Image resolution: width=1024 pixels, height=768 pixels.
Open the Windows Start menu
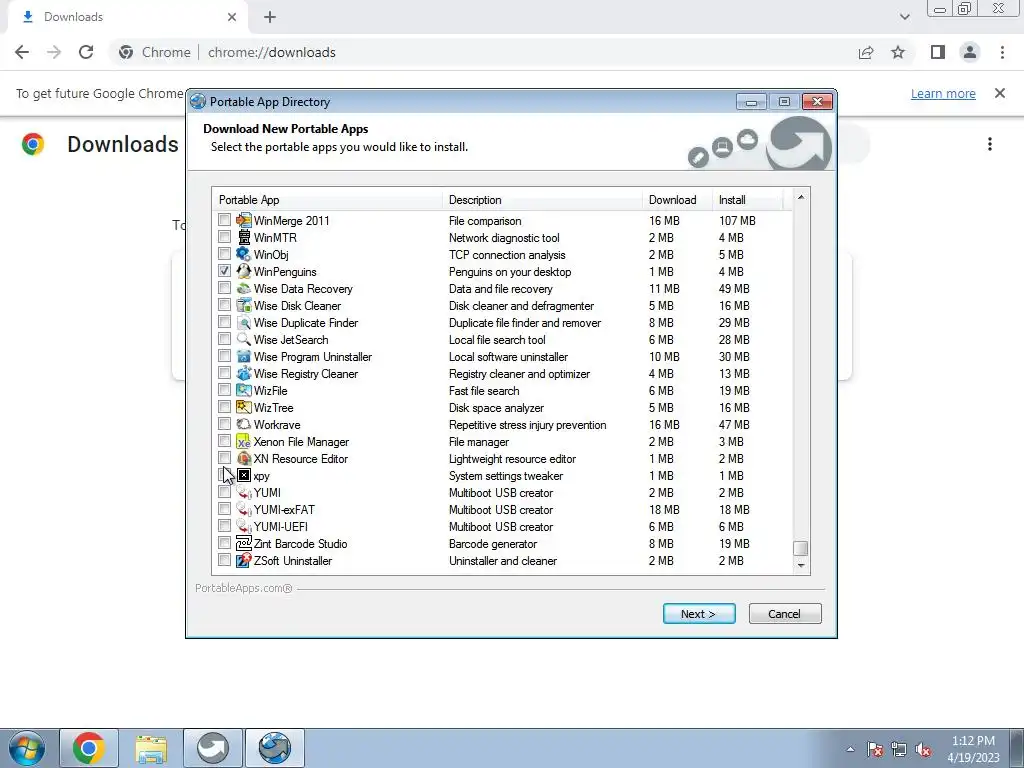pos(27,748)
